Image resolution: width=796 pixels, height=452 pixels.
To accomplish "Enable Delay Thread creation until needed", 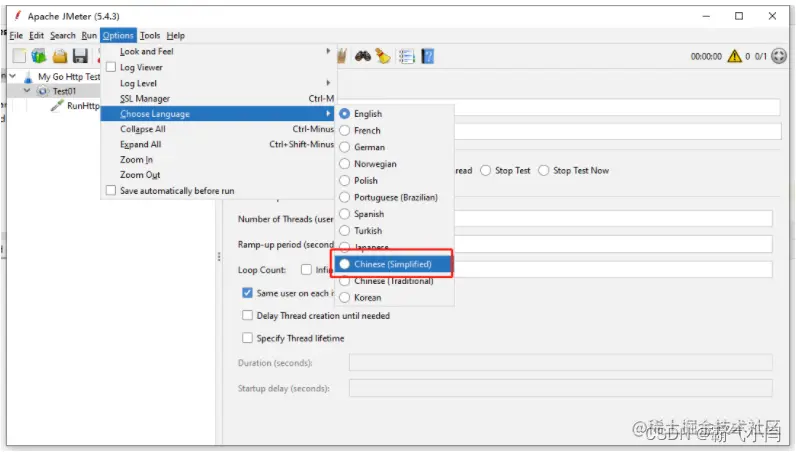I will pos(247,315).
